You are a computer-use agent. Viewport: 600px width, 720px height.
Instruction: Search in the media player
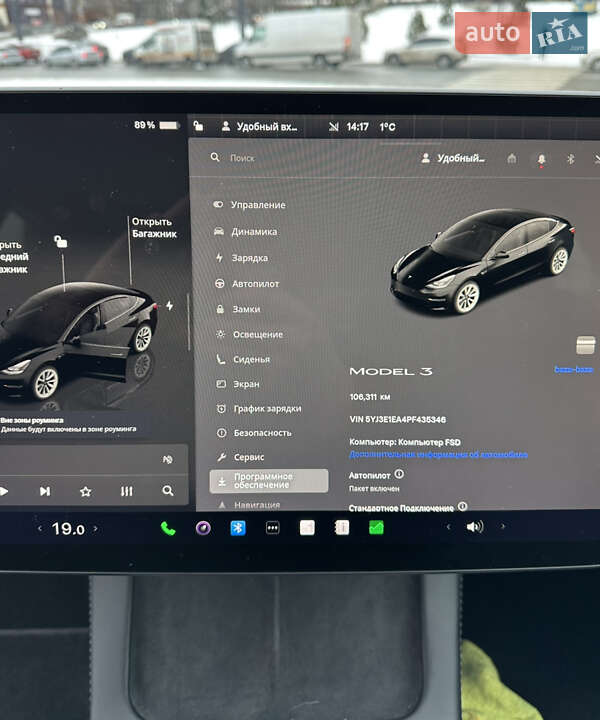[168, 491]
